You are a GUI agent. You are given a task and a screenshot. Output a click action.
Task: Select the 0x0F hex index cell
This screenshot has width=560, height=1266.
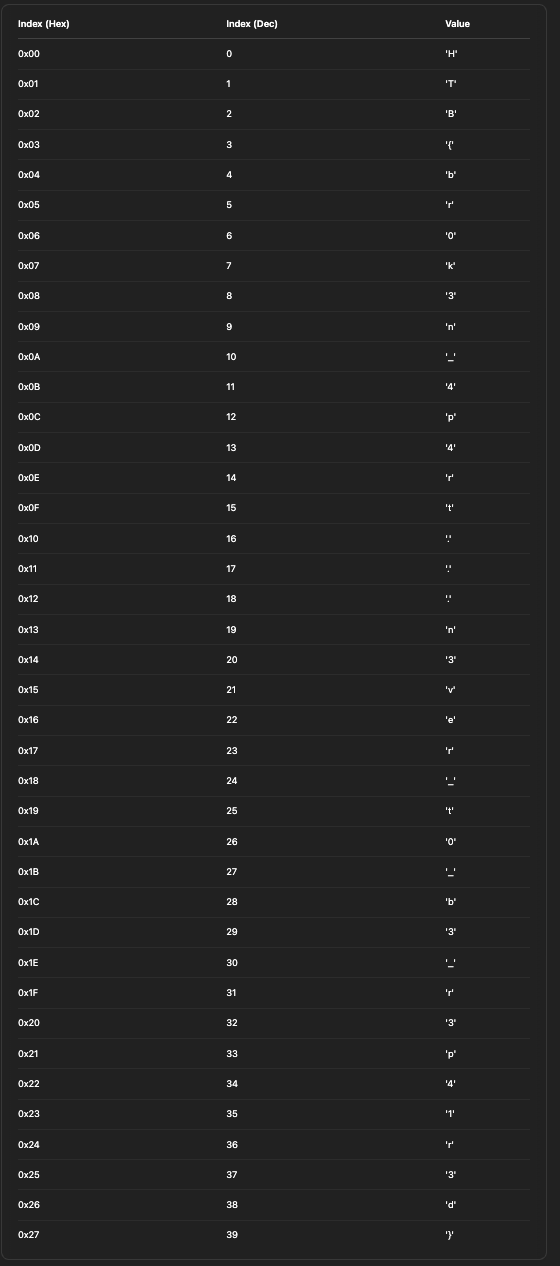point(29,508)
